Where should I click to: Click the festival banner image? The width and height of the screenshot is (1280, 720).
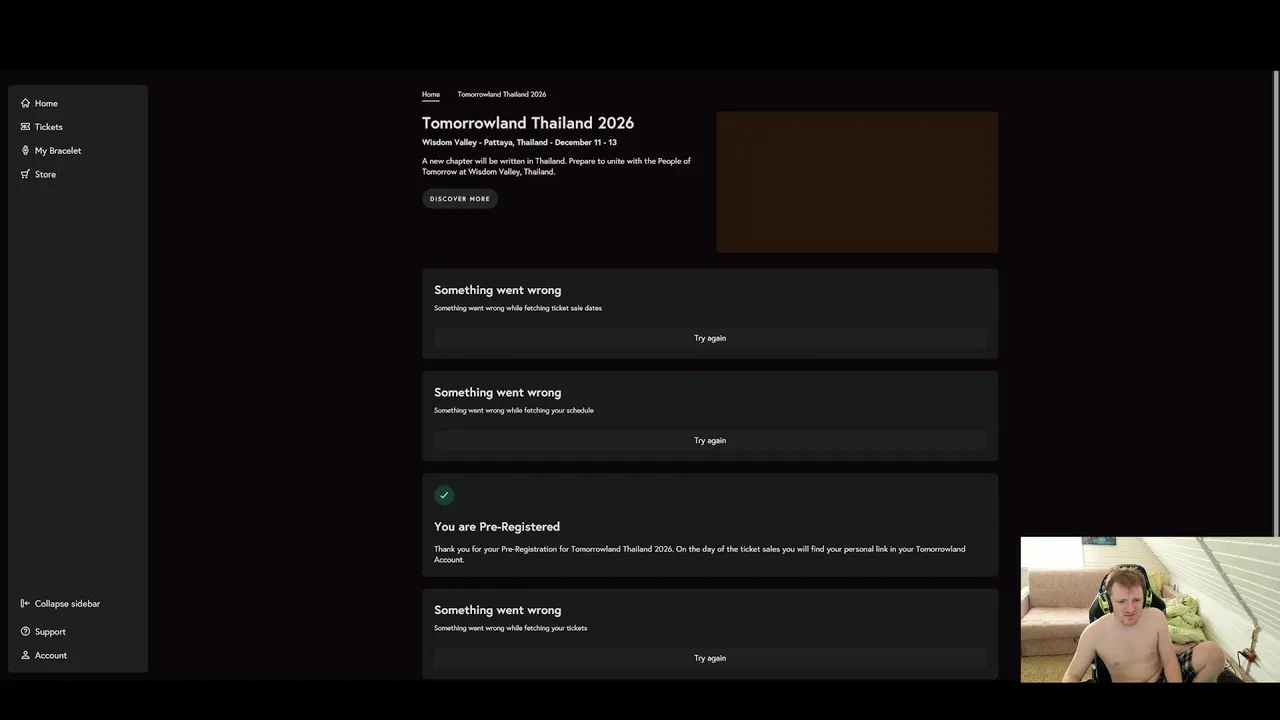(x=857, y=182)
